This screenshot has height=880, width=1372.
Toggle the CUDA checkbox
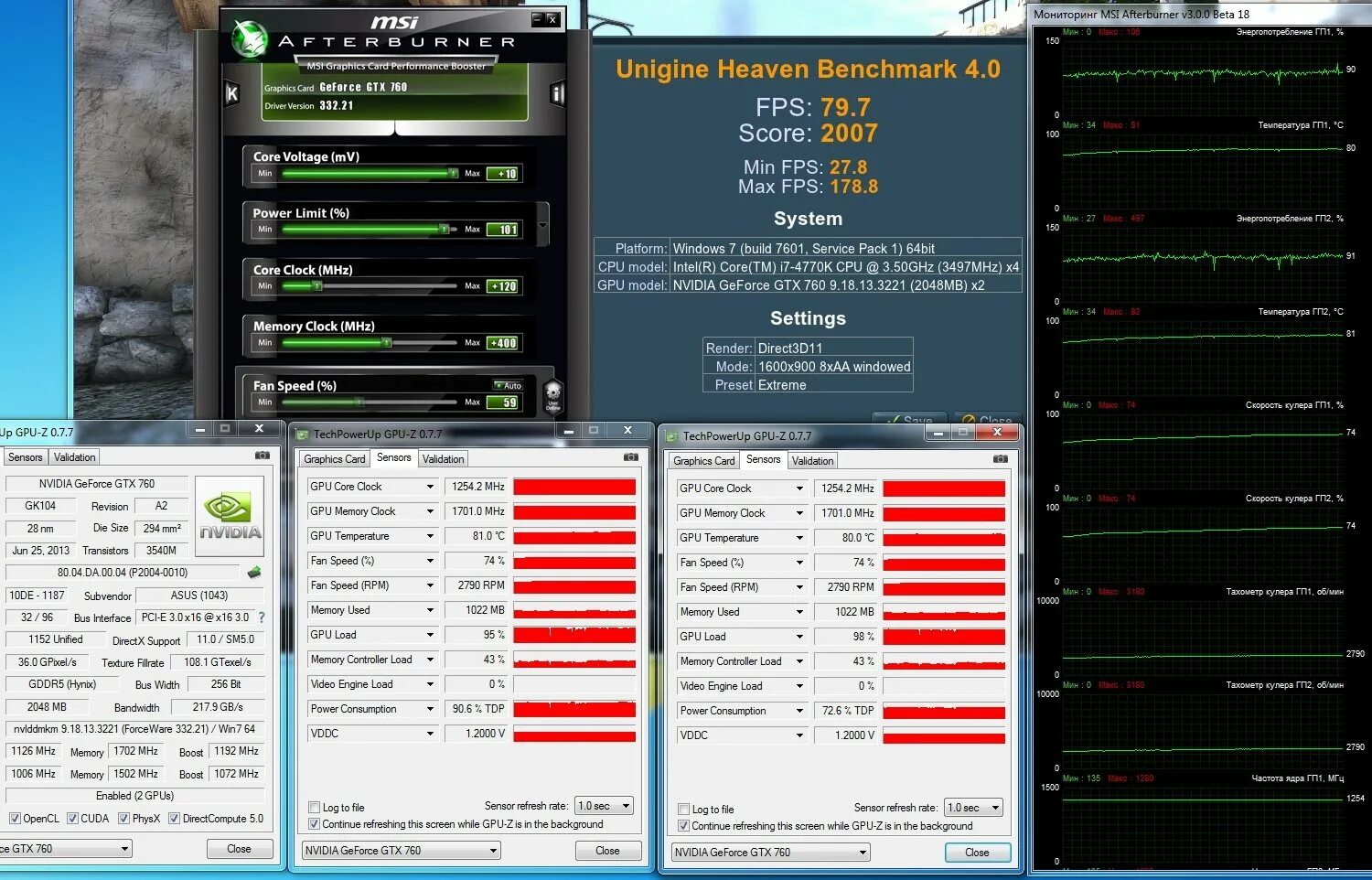click(x=72, y=819)
